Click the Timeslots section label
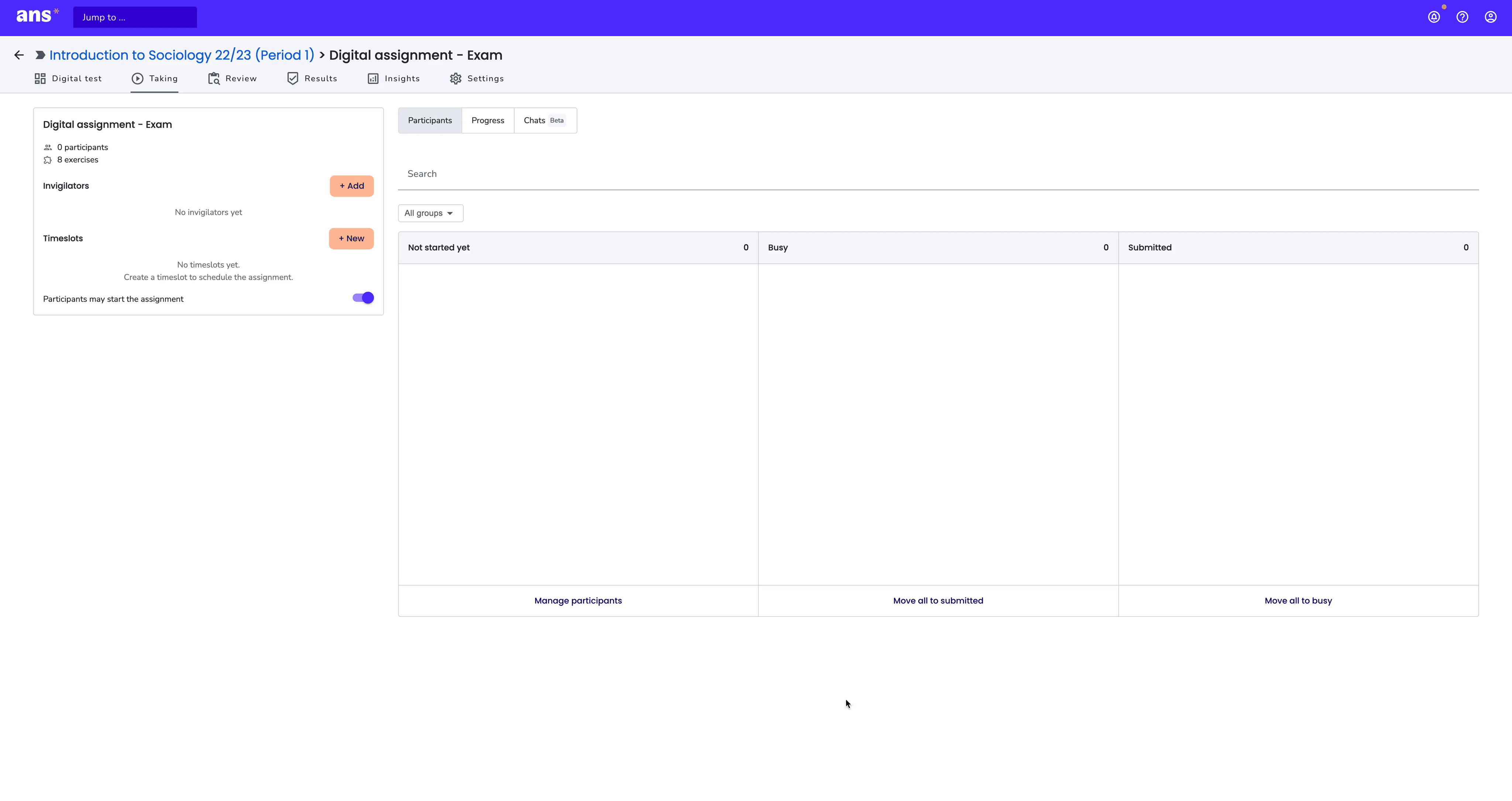 [x=63, y=238]
